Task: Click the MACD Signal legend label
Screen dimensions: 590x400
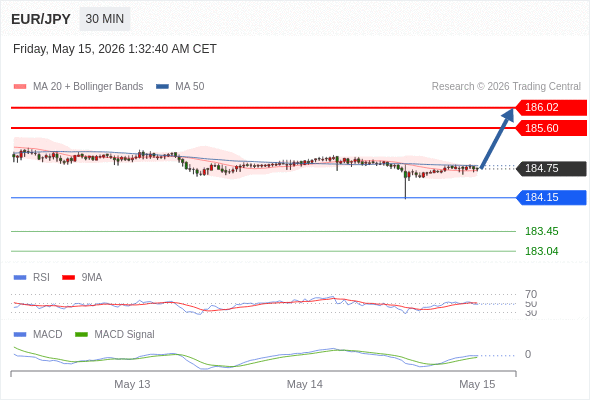Action: coord(124,335)
